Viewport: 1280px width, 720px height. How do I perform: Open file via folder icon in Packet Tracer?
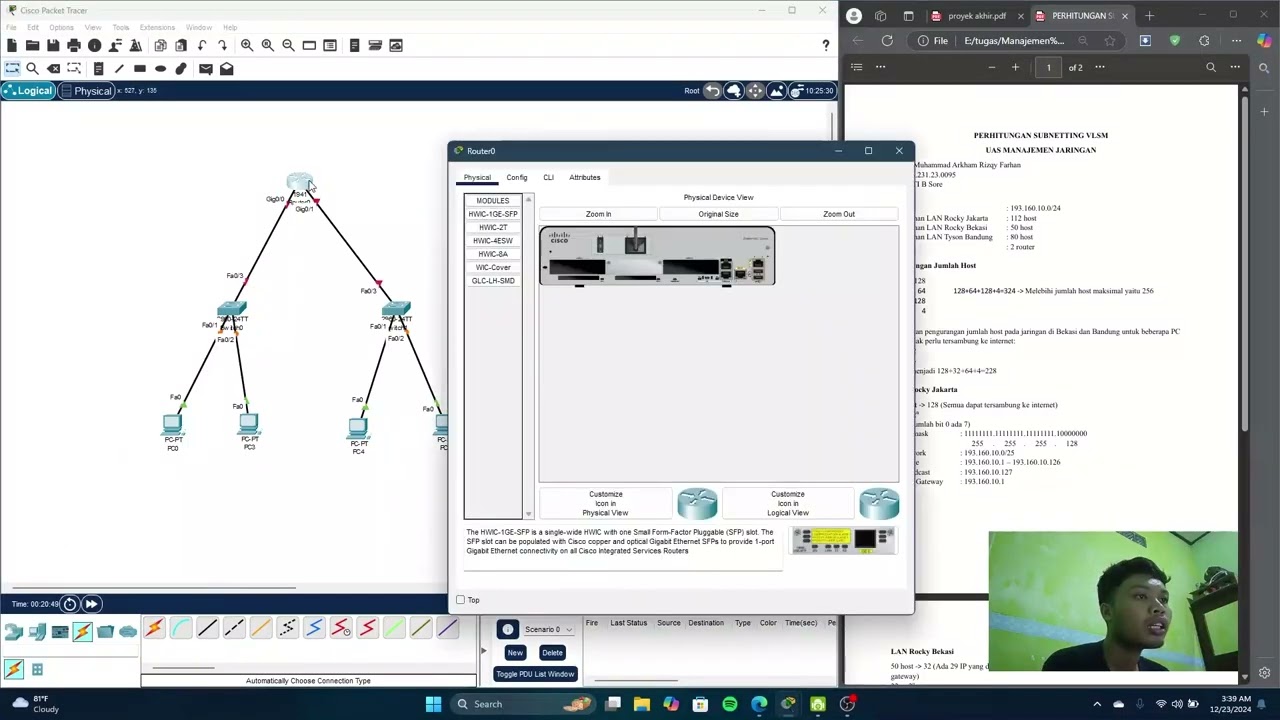click(32, 45)
